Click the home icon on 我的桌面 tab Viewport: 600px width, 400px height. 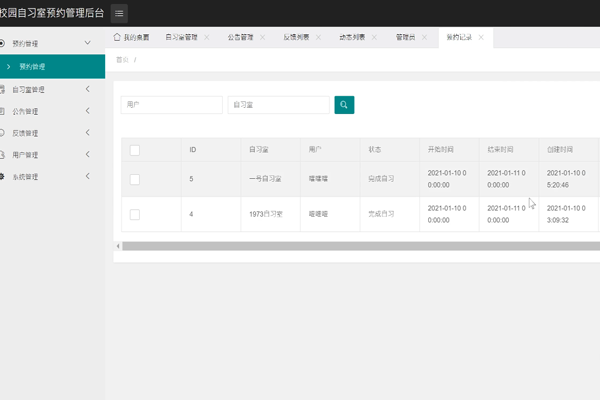(x=117, y=37)
